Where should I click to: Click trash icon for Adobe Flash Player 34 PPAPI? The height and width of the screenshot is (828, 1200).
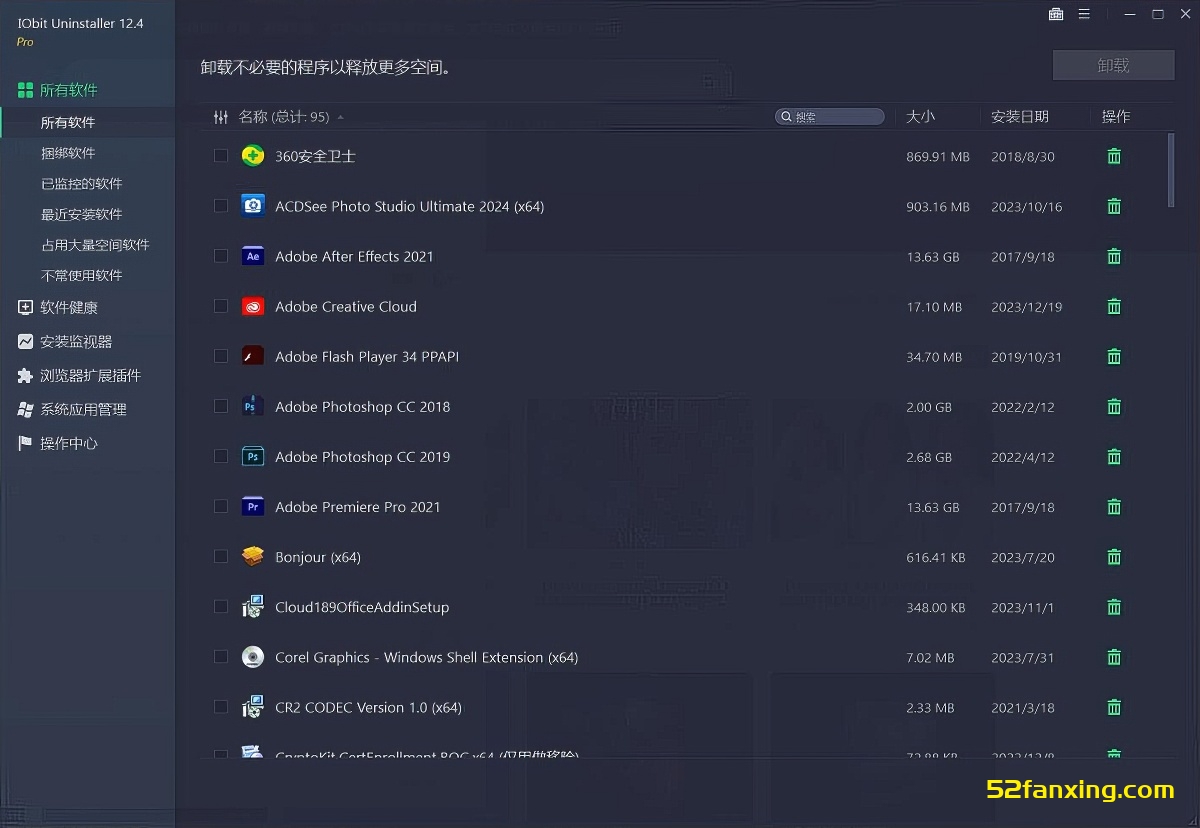[1114, 356]
